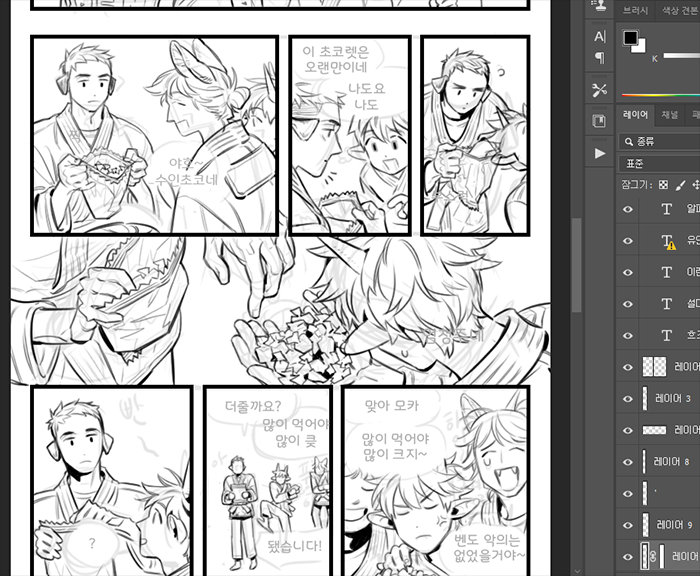This screenshot has height=576, width=700.
Task: Open the Paragraph panel icon
Action: (599, 58)
